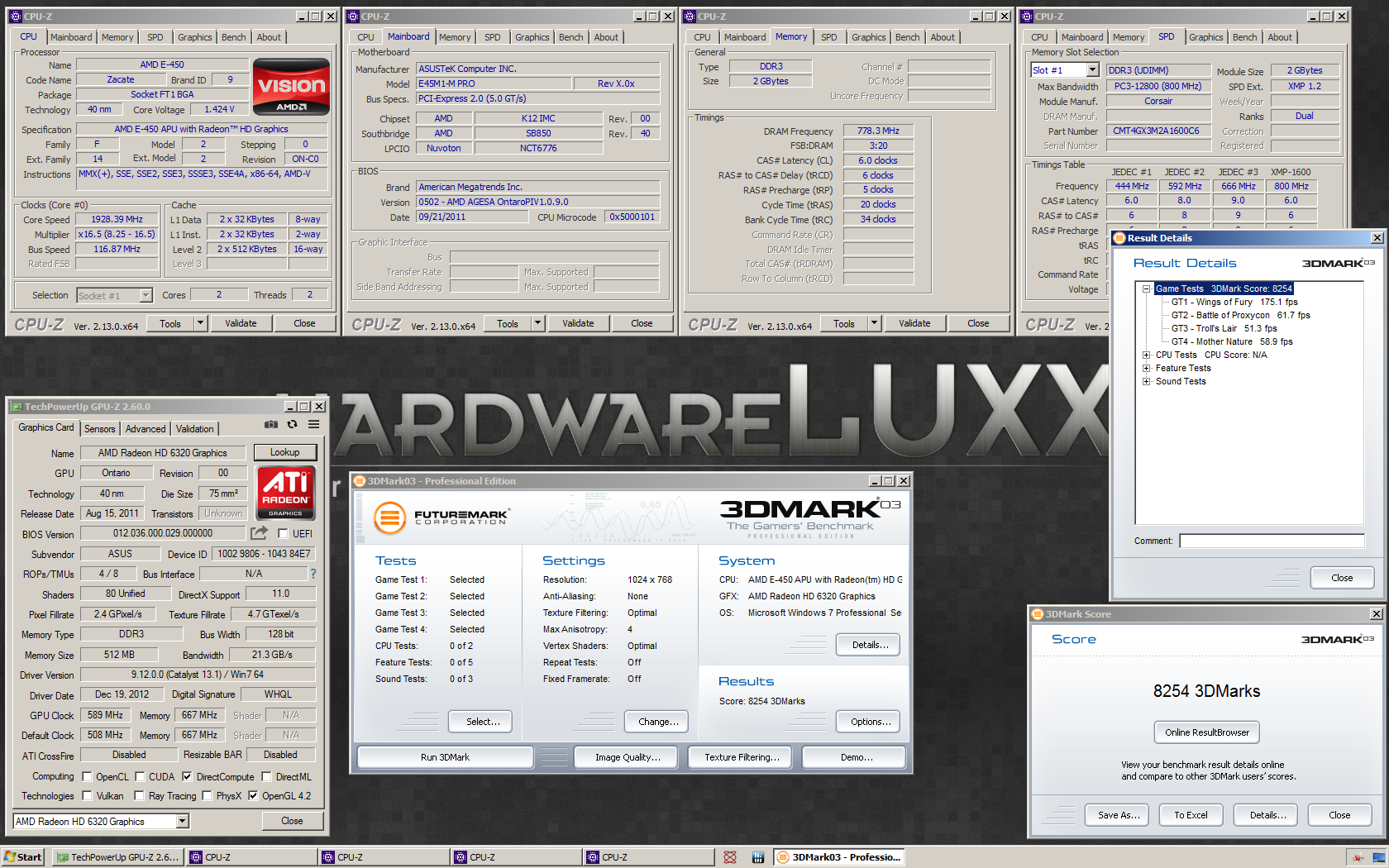This screenshot has width=1389, height=868.
Task: Click the AMD Vision logo in CPU-Z
Action: tap(291, 86)
